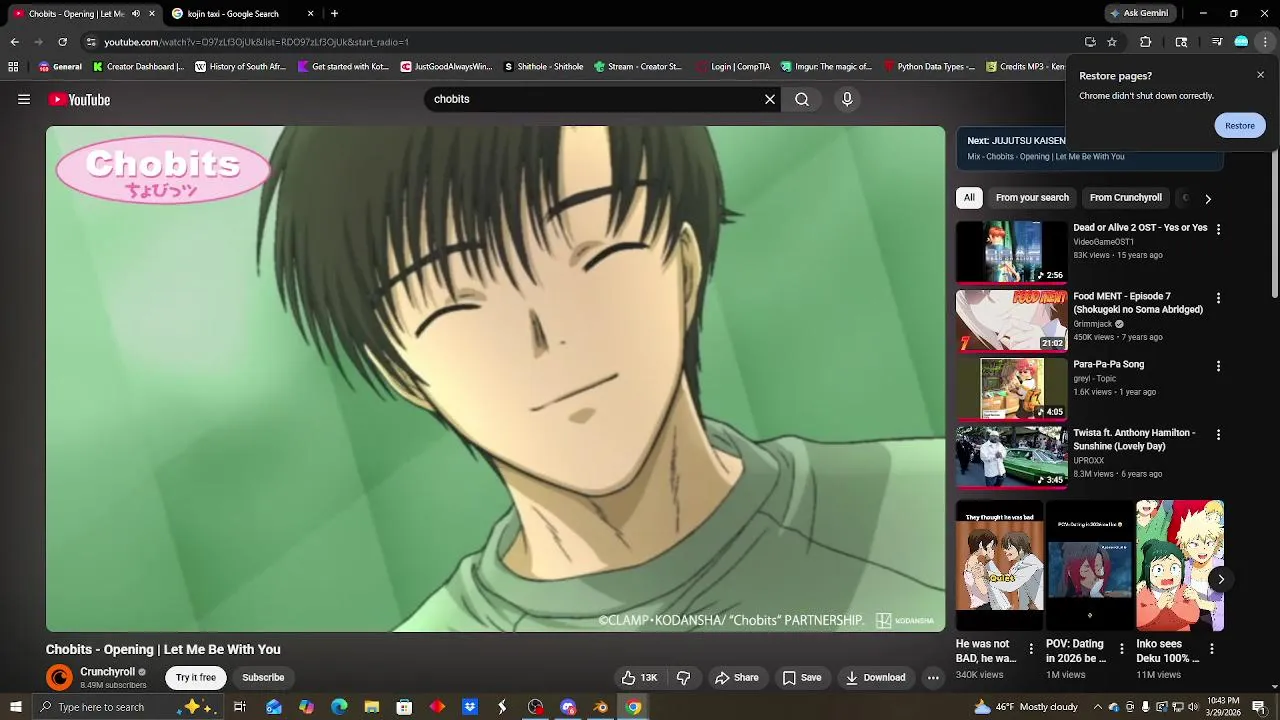This screenshot has height=720, width=1280.
Task: Save the video to a playlist
Action: [802, 677]
